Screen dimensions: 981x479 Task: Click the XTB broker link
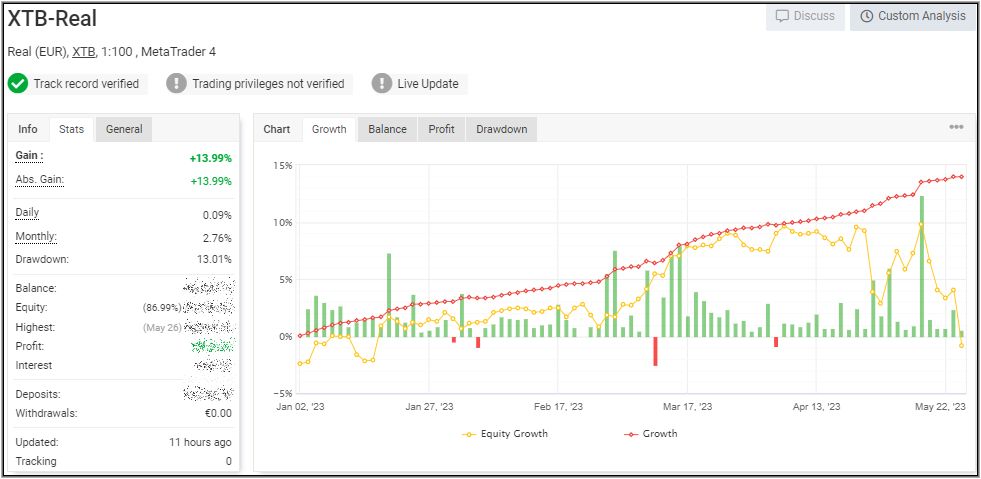click(84, 51)
